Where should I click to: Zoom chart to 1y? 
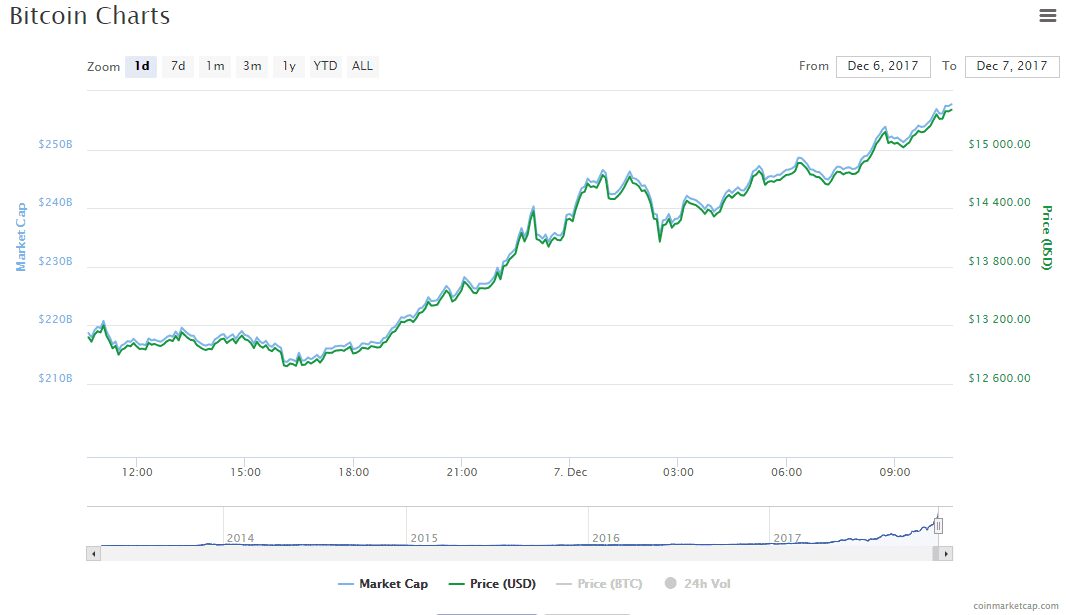289,66
